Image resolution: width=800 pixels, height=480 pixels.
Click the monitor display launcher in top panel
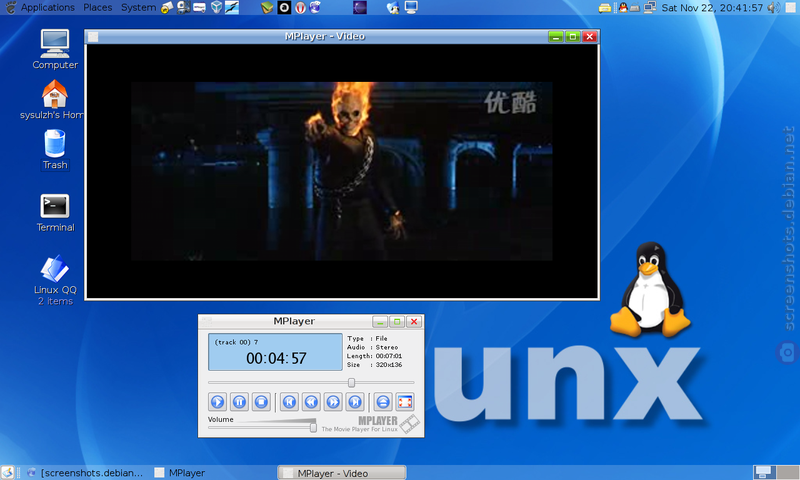pos(411,7)
